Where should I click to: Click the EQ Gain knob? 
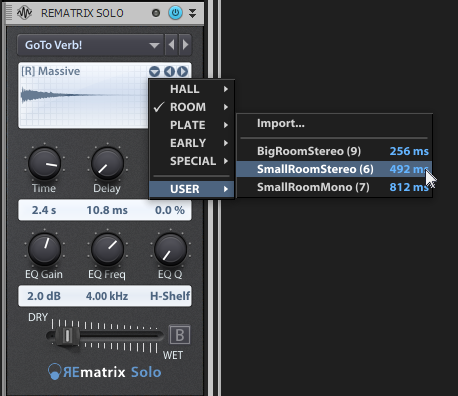(44, 249)
